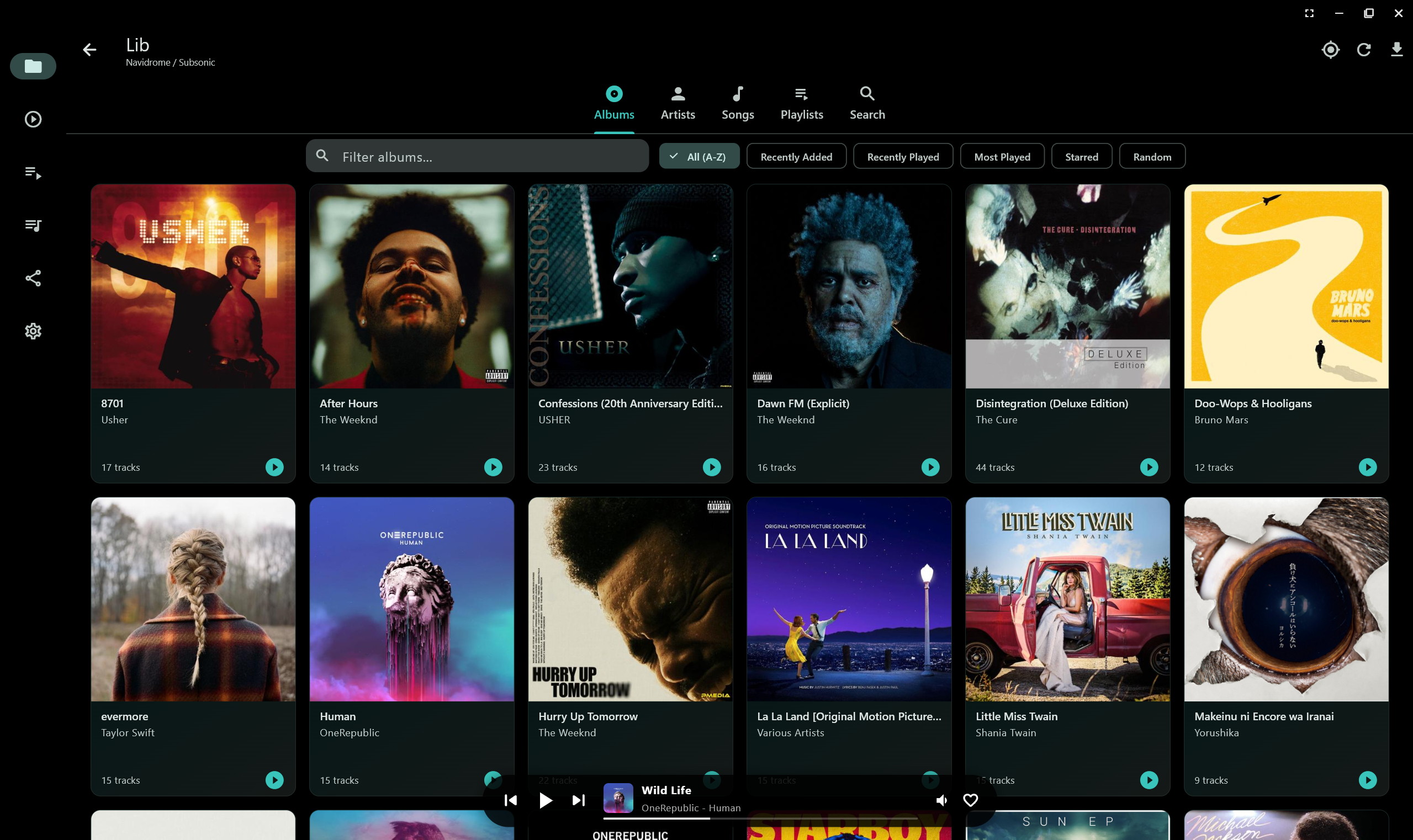
Task: Skip to previous track
Action: pyautogui.click(x=511, y=800)
